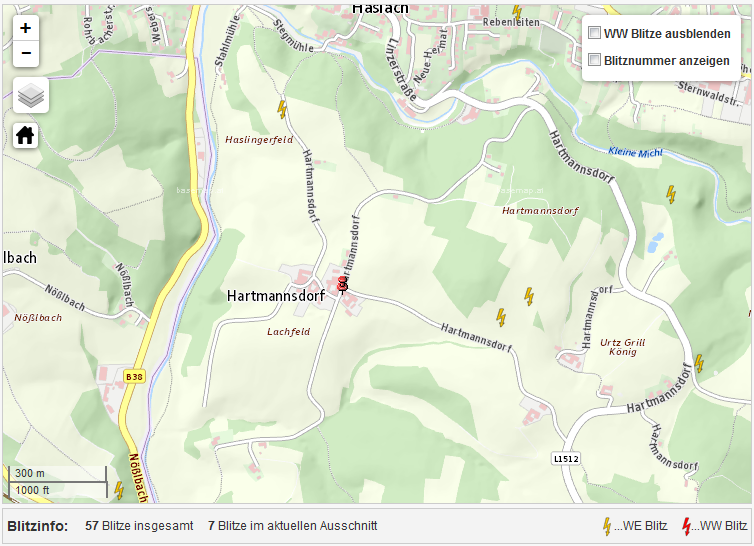
Task: Click the home icon to reset view
Action: (x=26, y=135)
